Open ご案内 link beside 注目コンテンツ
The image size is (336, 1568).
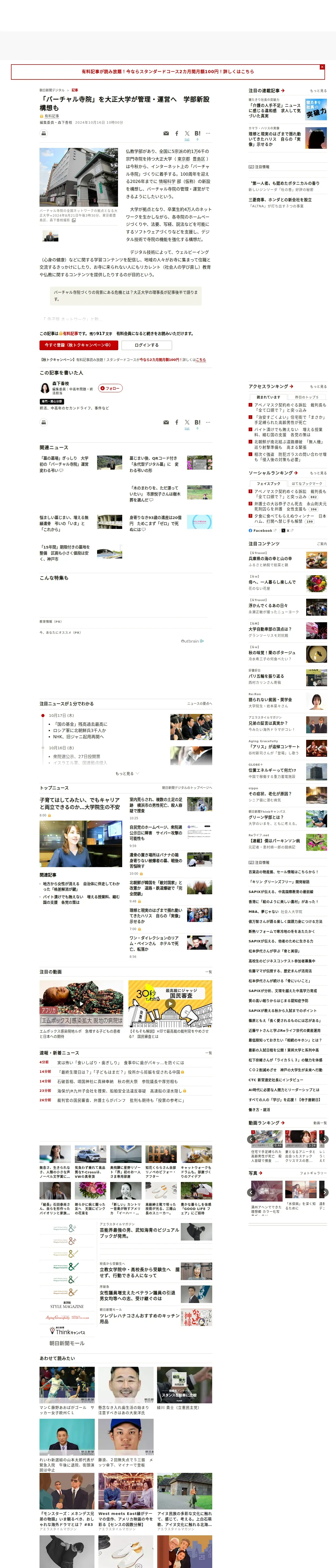322,544
